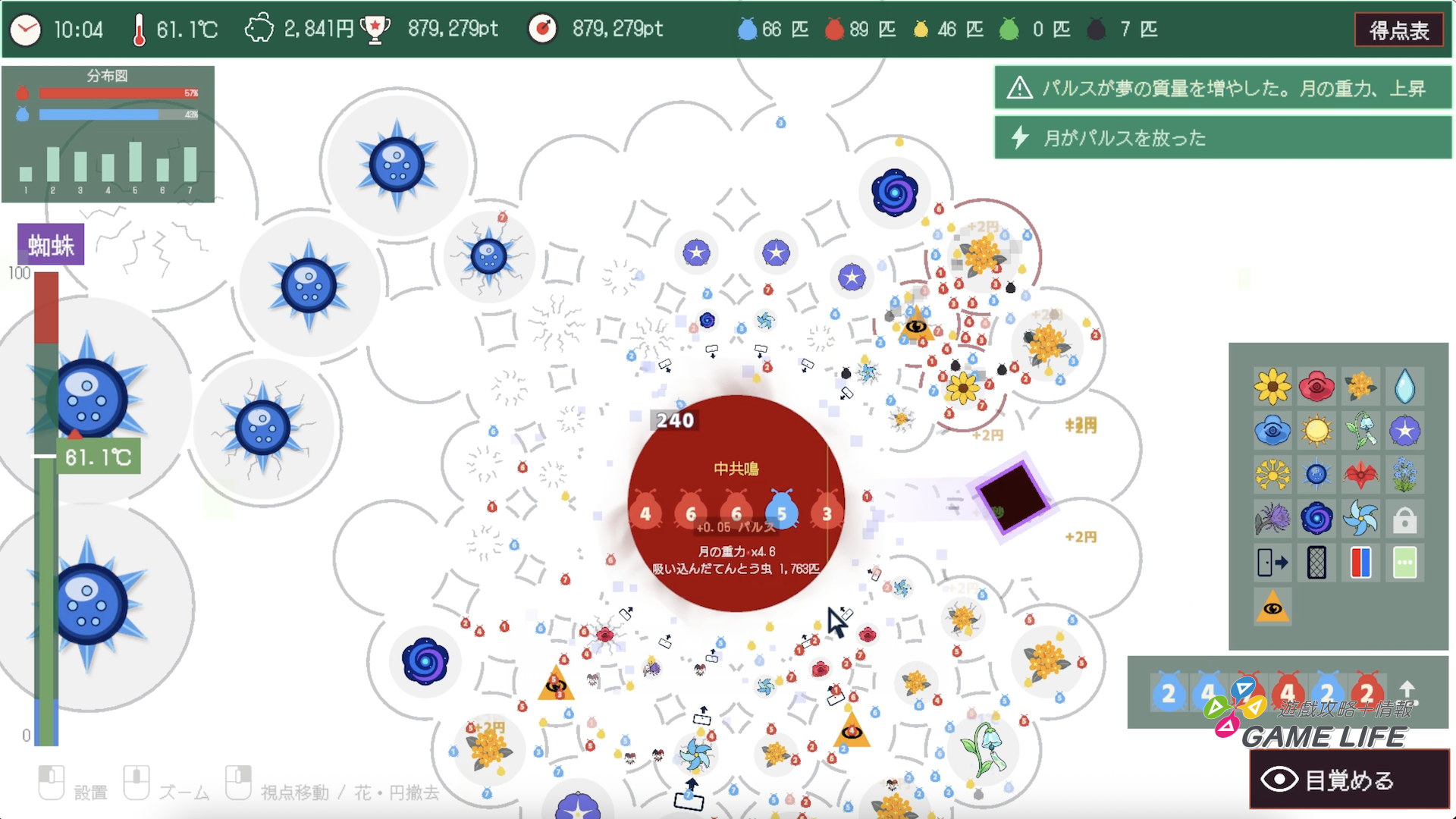
Task: Pick the yellow sun item in the palette
Action: coord(1316,431)
